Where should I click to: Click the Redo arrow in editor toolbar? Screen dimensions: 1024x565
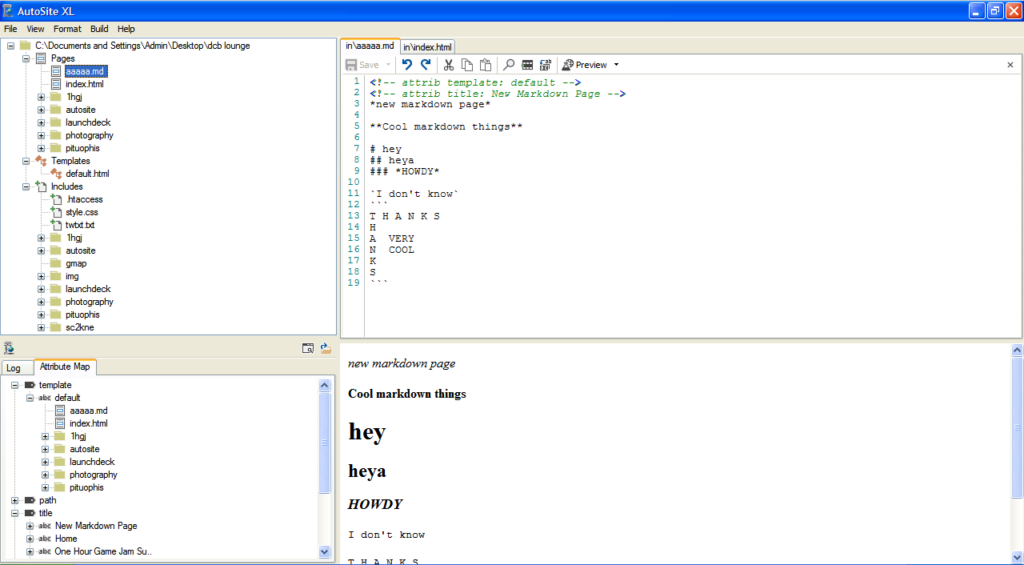[425, 64]
